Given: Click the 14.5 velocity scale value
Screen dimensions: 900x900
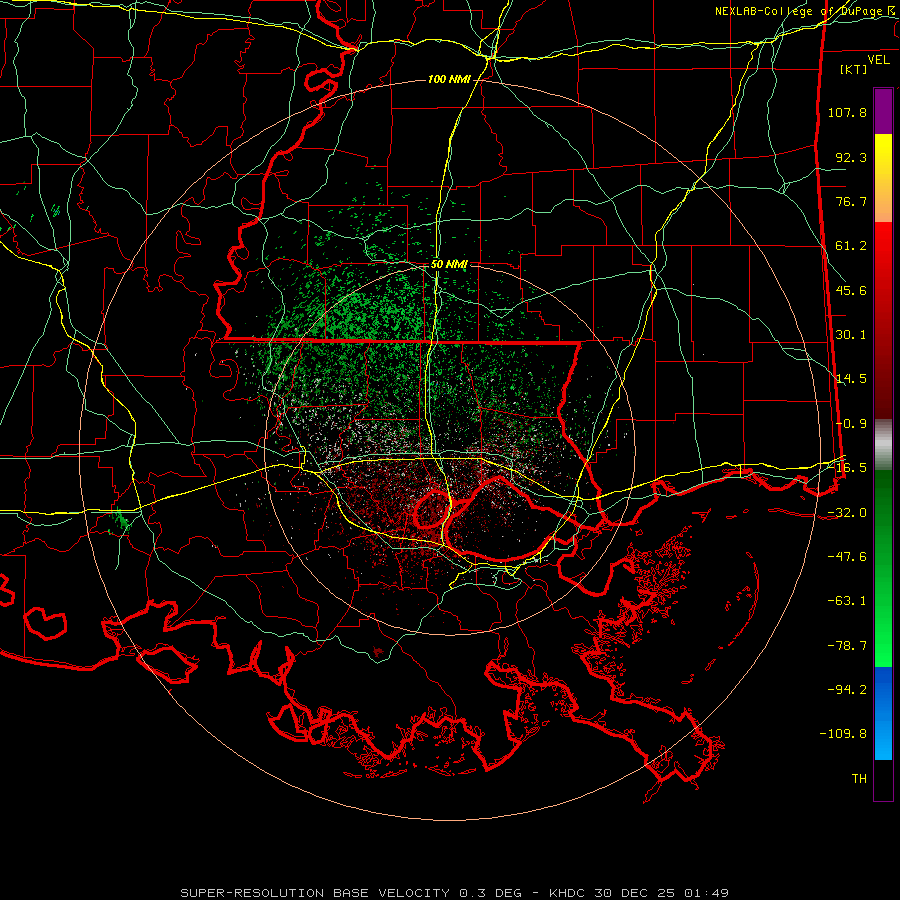Looking at the screenshot, I should coord(851,379).
